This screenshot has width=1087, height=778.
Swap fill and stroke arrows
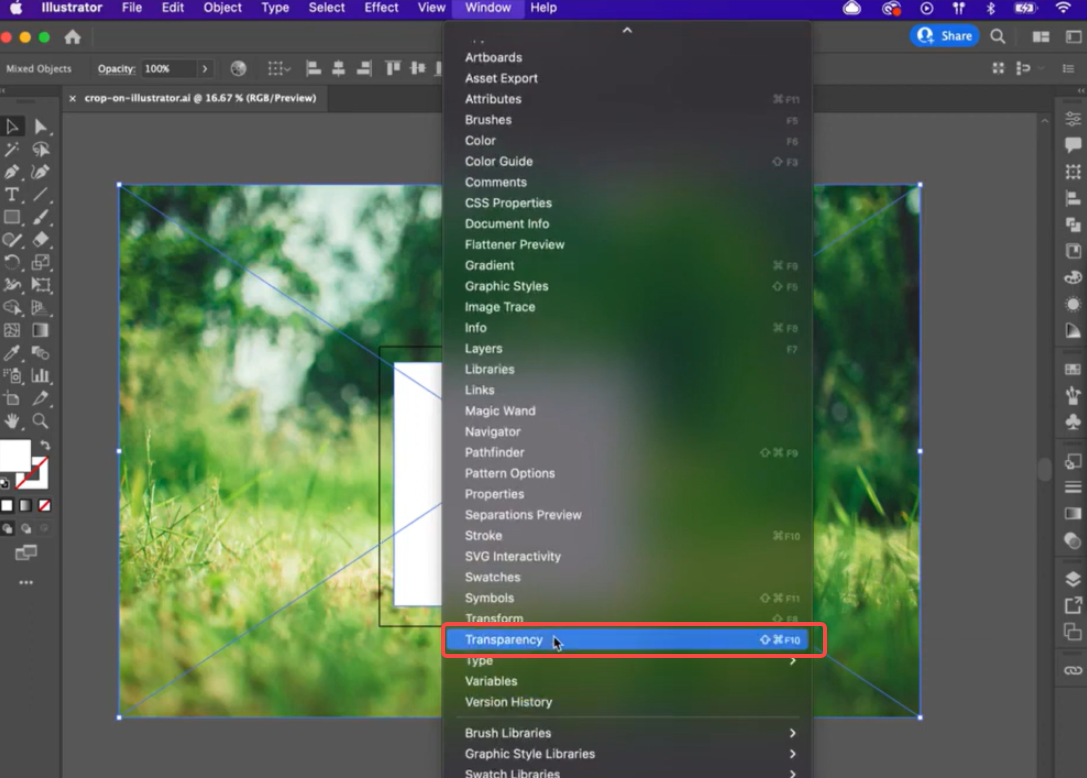(x=45, y=446)
